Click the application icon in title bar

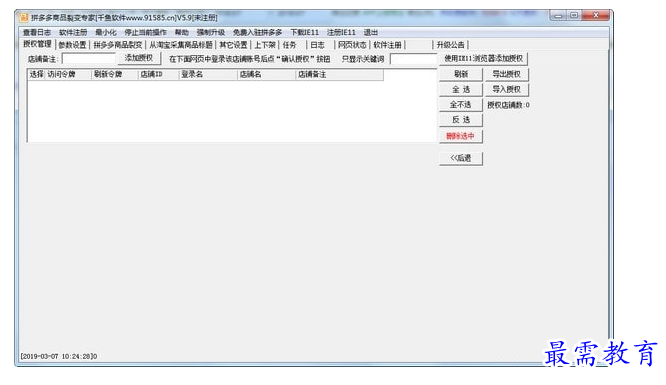23,17
